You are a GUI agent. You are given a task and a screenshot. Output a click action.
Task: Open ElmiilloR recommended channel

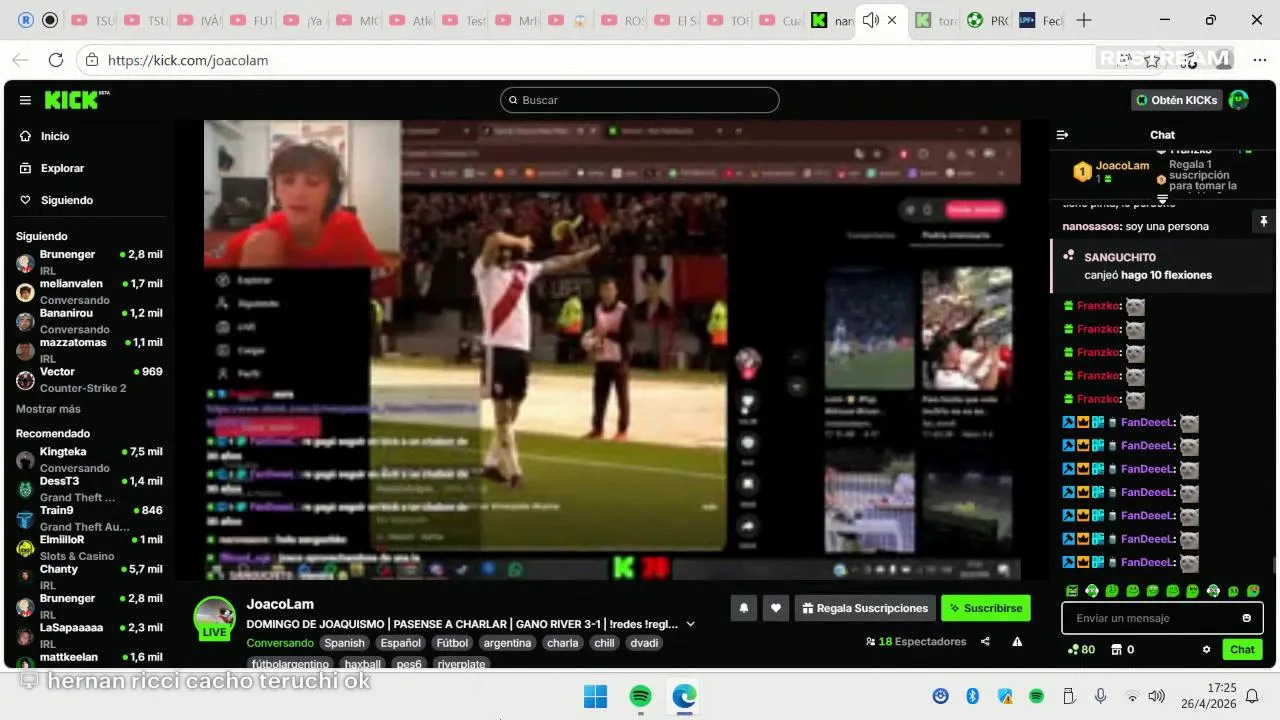pyautogui.click(x=90, y=547)
